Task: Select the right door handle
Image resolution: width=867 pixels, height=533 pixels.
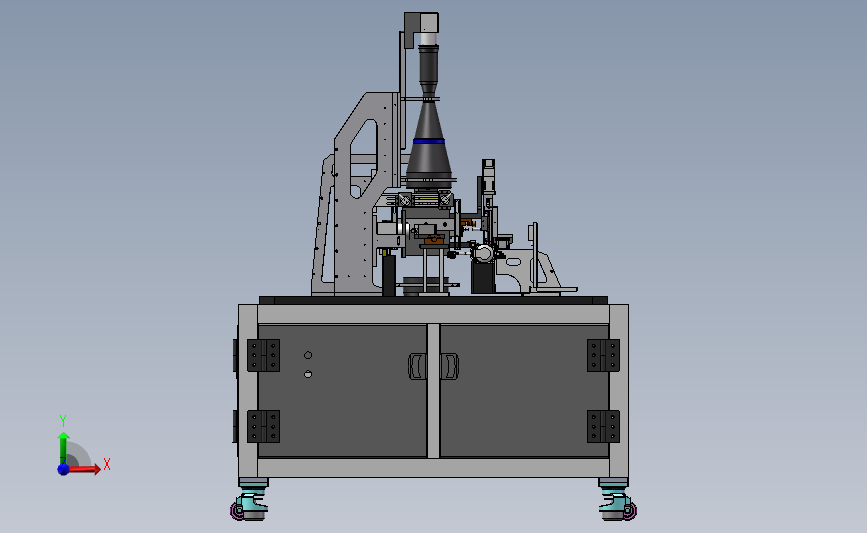Action: [x=449, y=367]
